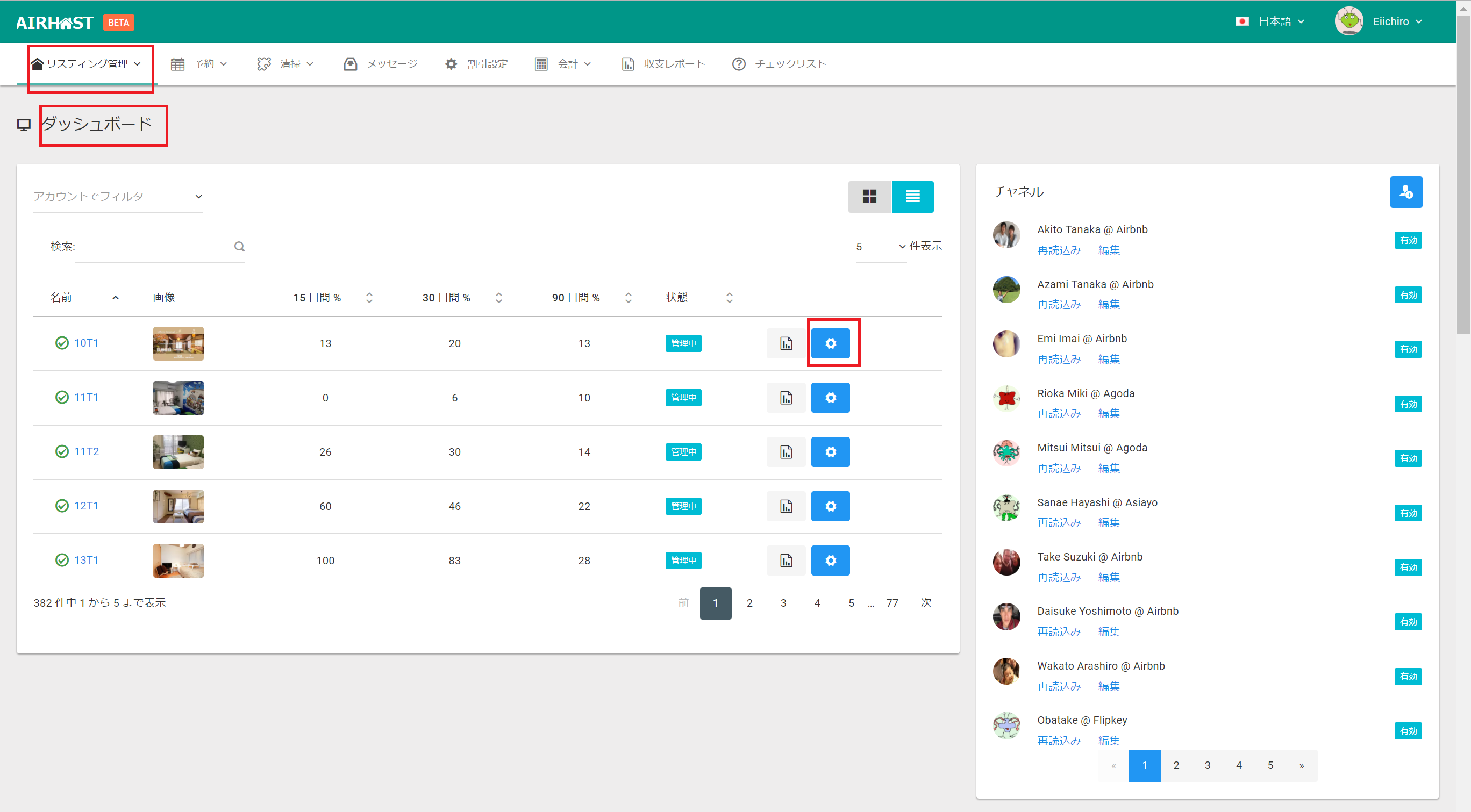Switch to grid view layout
This screenshot has width=1471, height=812.
(869, 197)
